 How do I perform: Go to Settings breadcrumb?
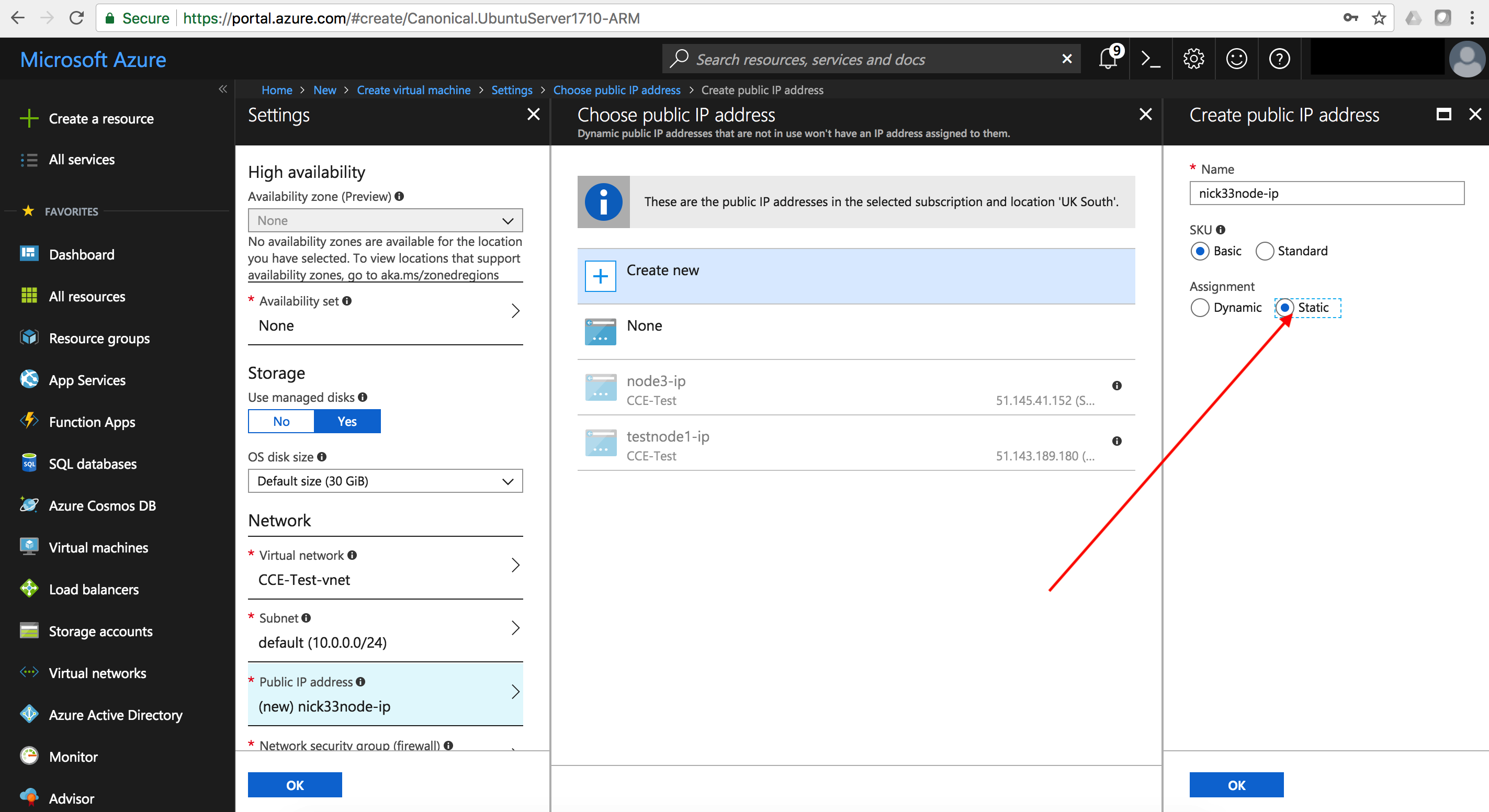tap(512, 90)
